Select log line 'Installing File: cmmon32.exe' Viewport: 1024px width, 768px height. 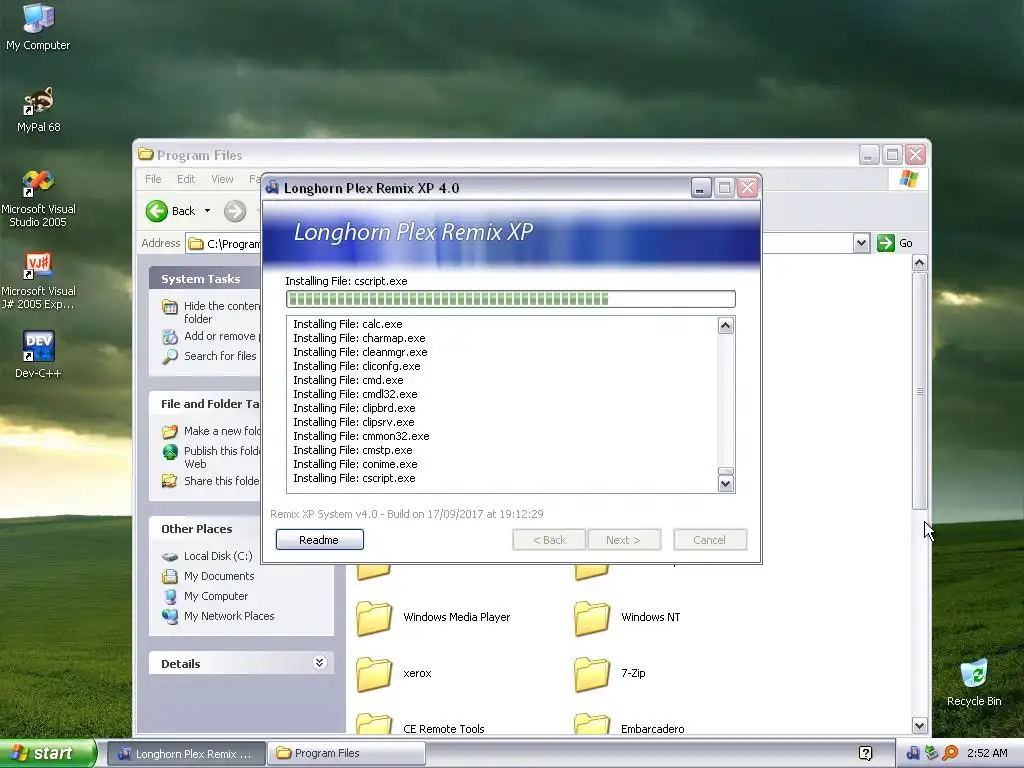pos(361,436)
